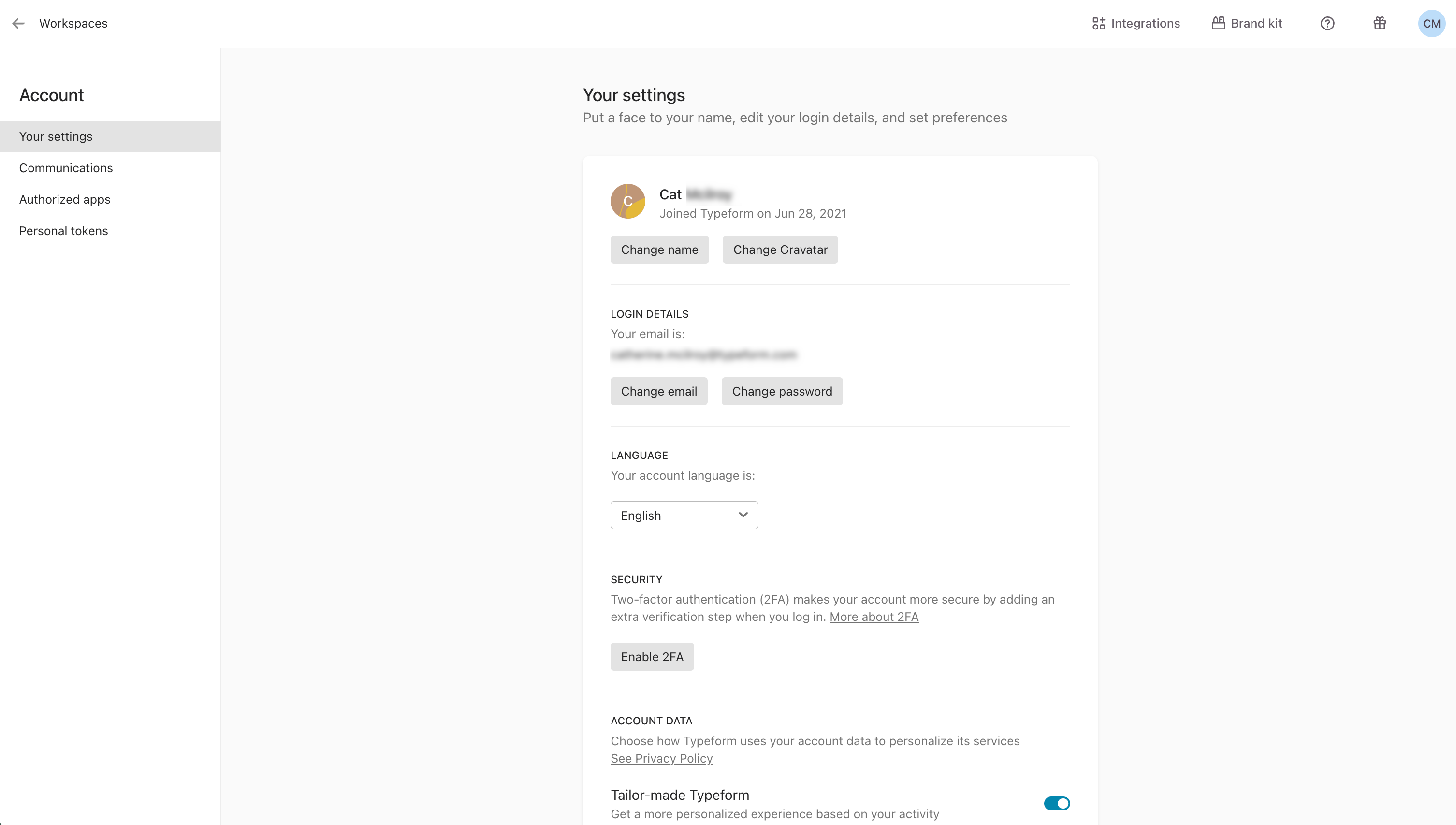Click the profile Gravatar image
Viewport: 1456px width, 825px height.
pyautogui.click(x=627, y=201)
